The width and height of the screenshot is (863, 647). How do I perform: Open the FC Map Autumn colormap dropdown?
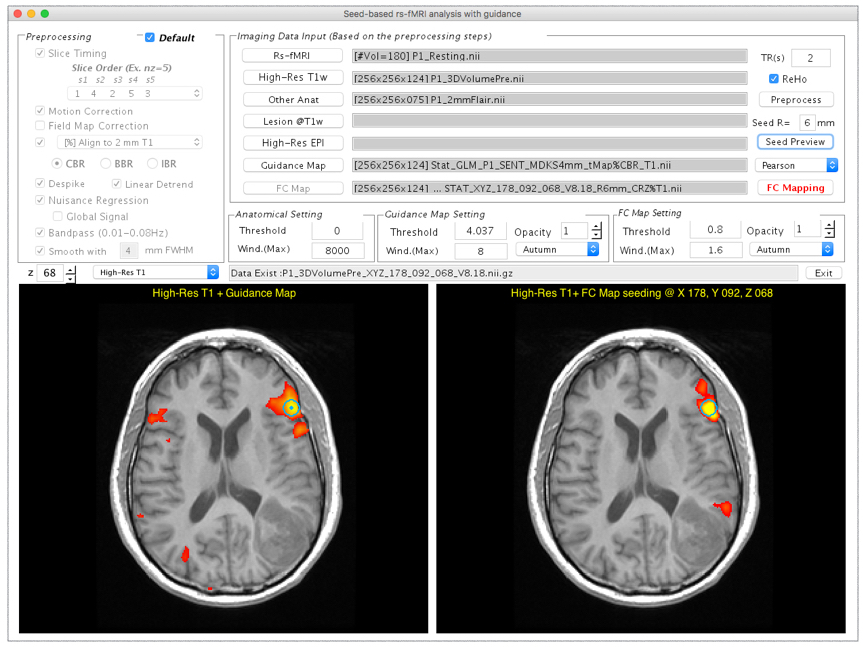[794, 249]
